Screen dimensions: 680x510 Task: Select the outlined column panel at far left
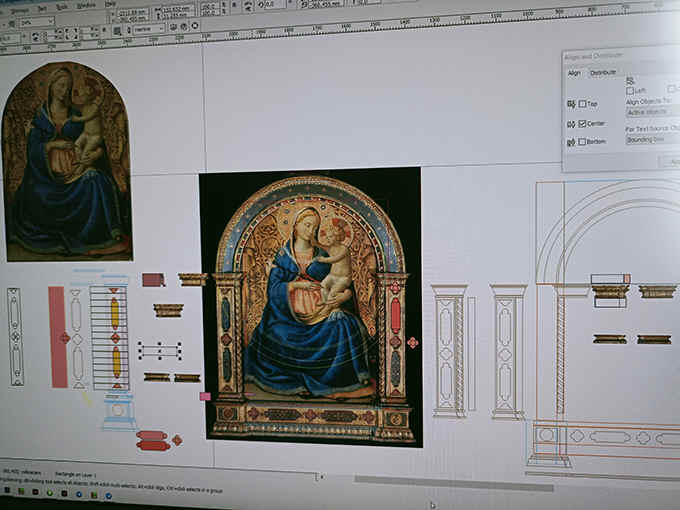pos(16,337)
